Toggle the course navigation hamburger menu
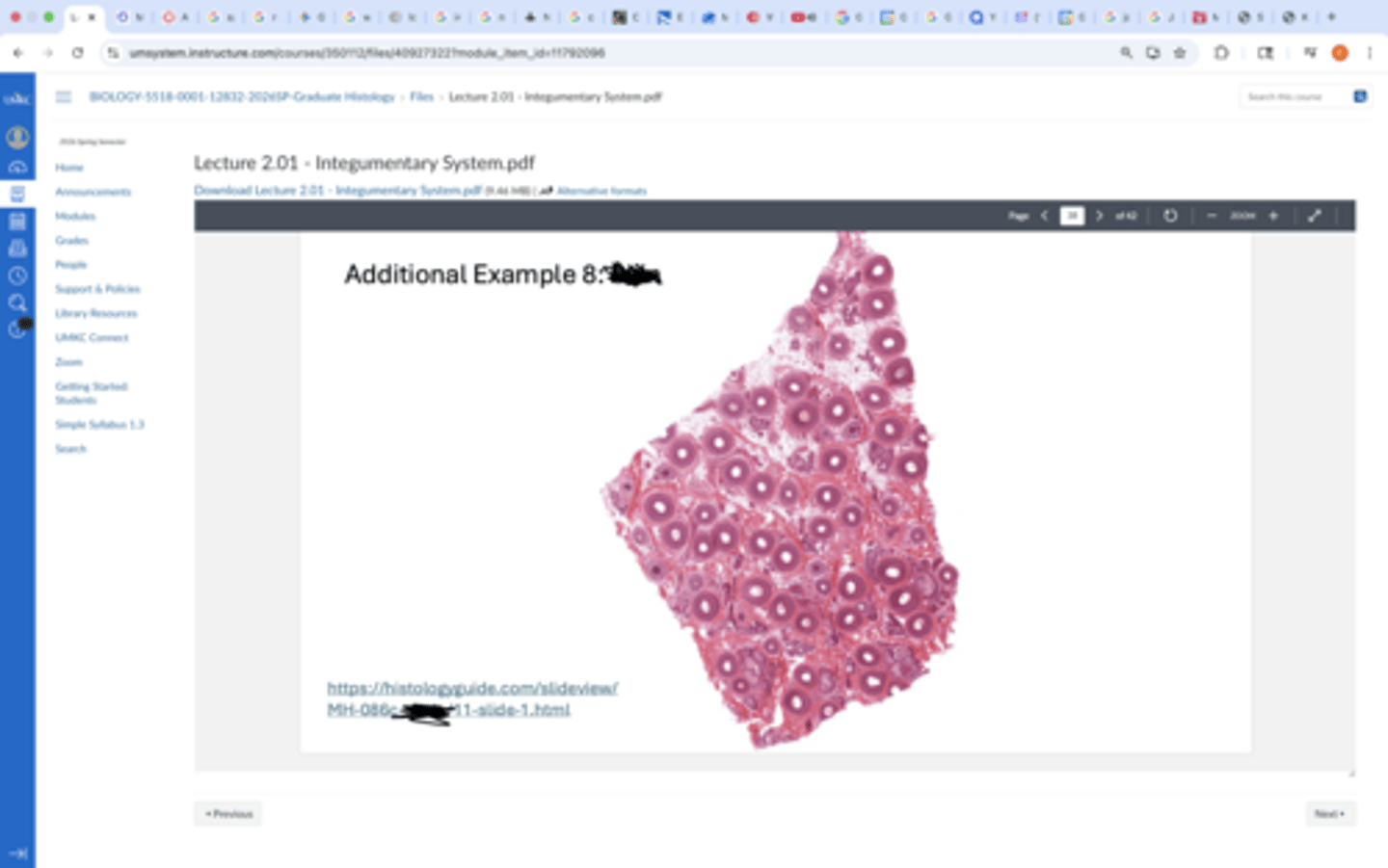1388x868 pixels. pyautogui.click(x=64, y=96)
